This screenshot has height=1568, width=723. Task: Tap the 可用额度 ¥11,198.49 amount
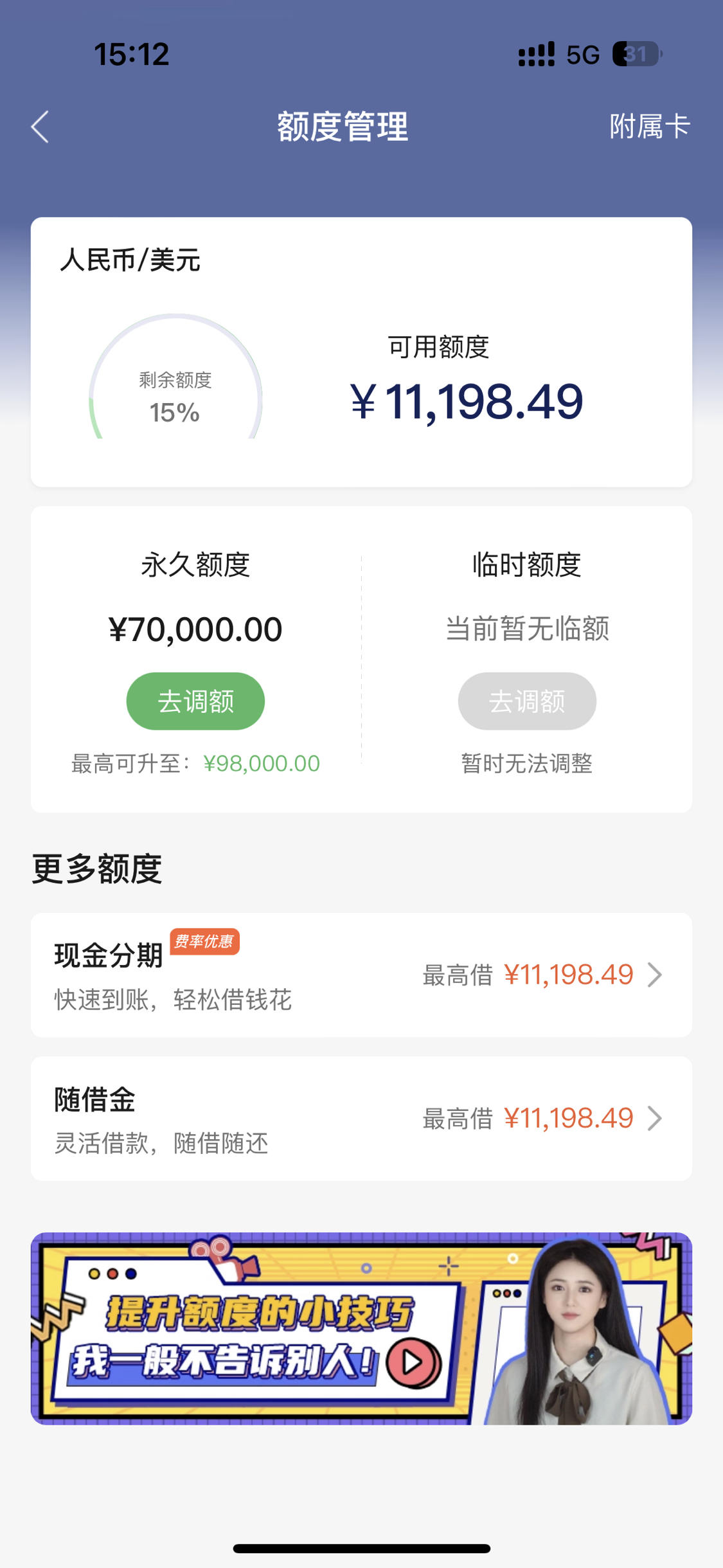pyautogui.click(x=467, y=402)
